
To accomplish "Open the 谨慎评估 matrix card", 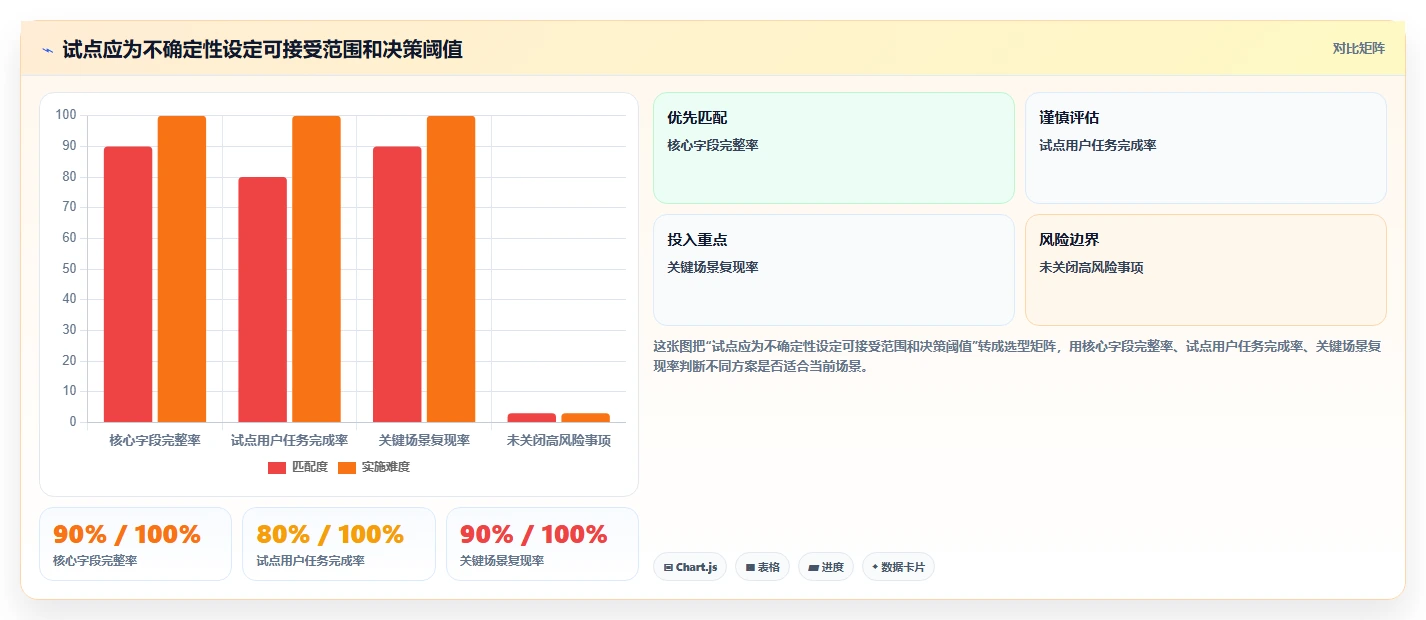I will coord(1206,148).
